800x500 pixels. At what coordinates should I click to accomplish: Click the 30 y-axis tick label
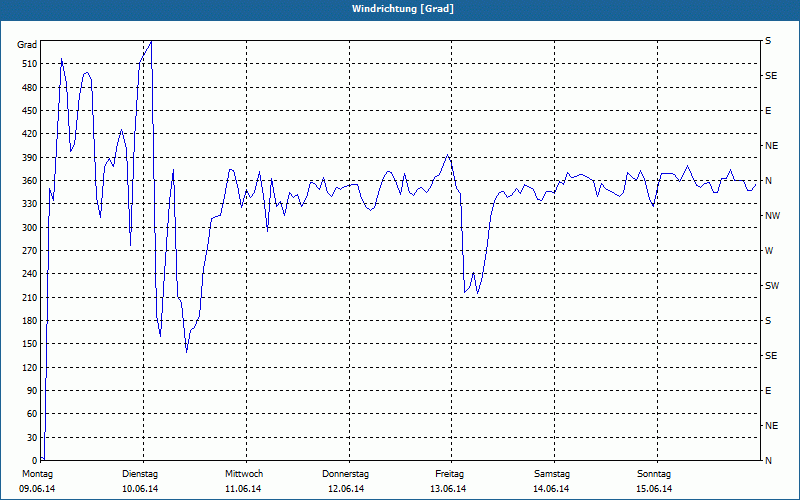point(32,437)
